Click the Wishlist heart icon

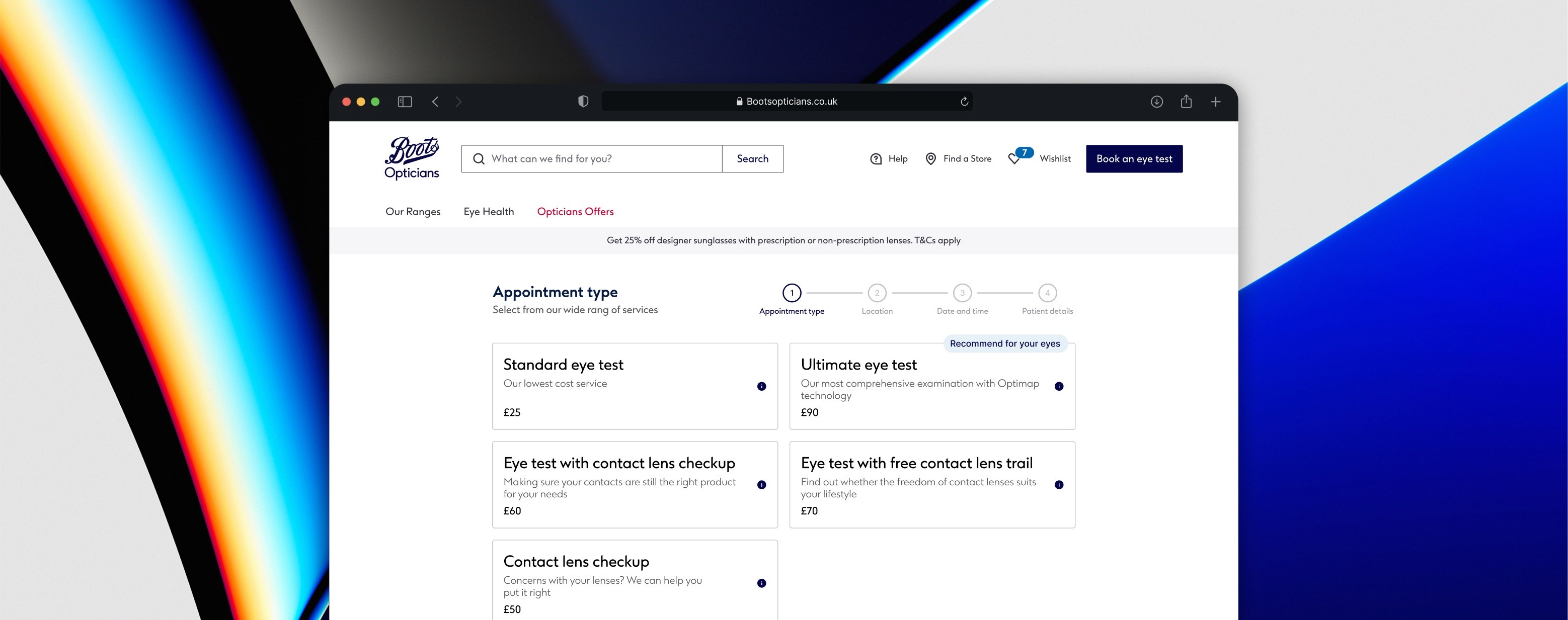click(1014, 159)
